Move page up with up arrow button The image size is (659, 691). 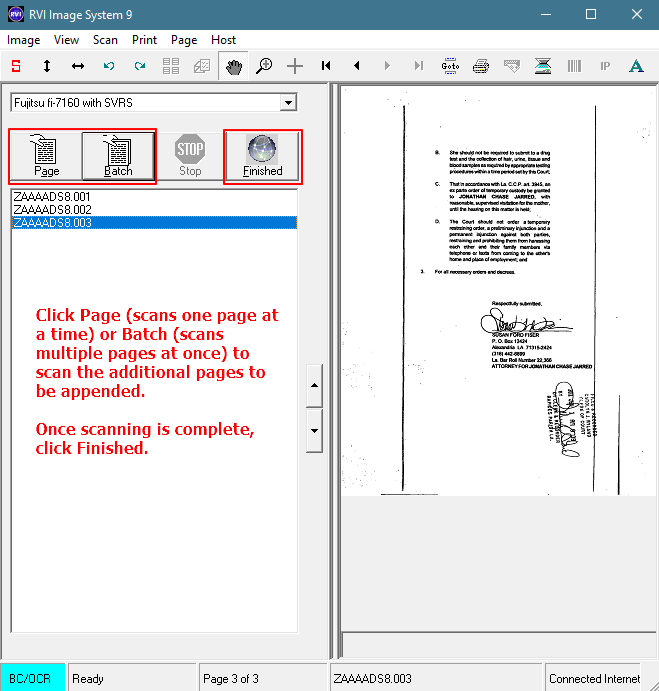tap(314, 385)
